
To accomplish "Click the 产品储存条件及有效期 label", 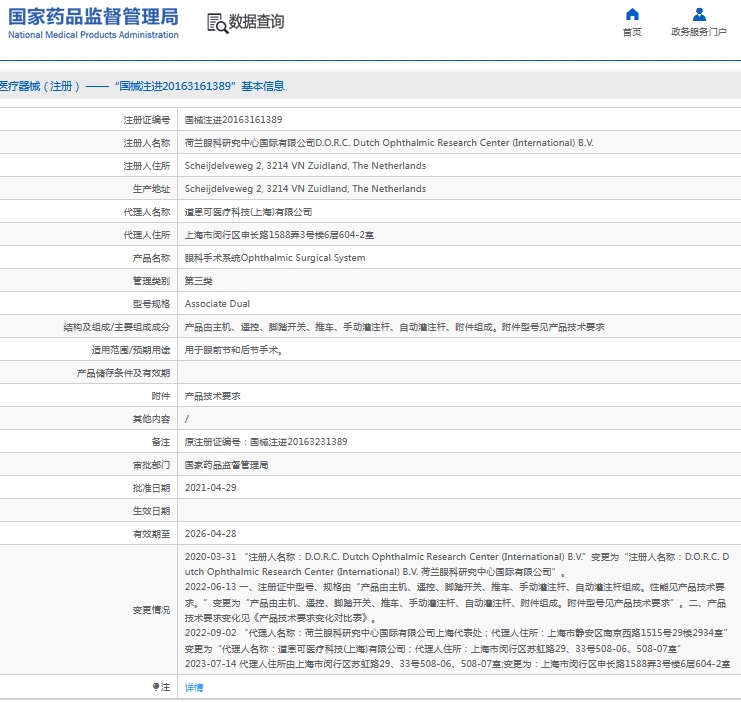I will pyautogui.click(x=123, y=373).
